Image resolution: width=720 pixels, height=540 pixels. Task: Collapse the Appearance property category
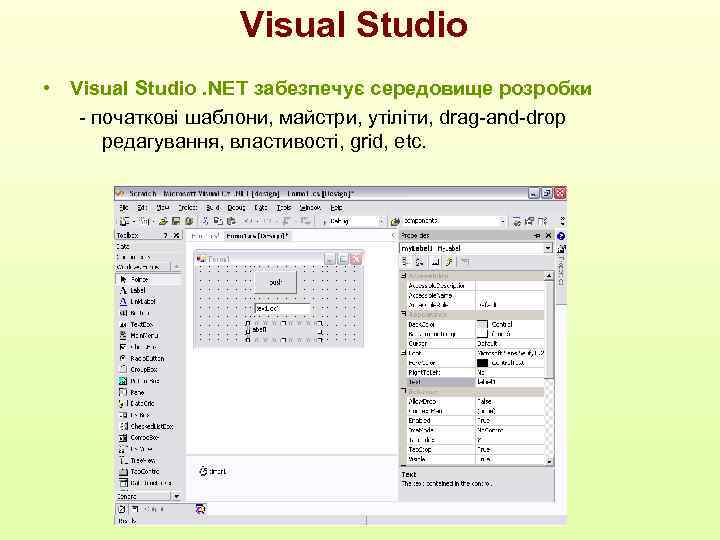pos(404,314)
